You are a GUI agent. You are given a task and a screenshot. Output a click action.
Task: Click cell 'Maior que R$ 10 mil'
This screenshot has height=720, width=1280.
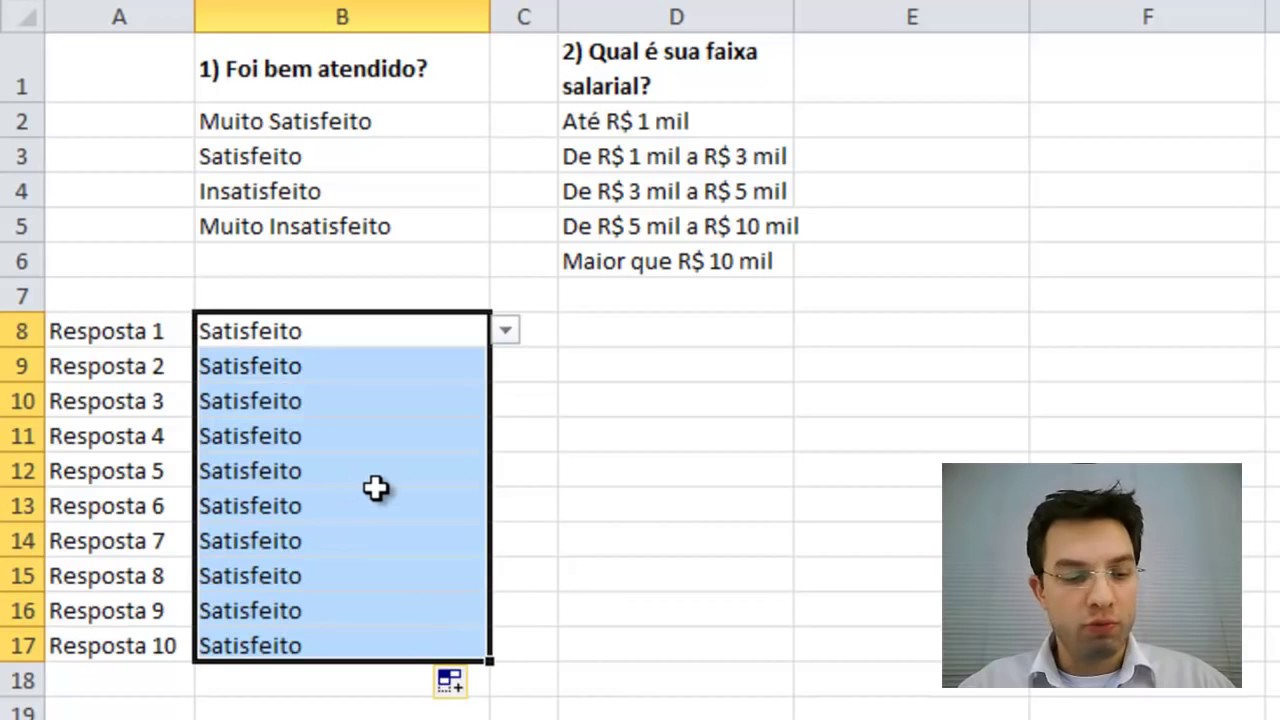(x=676, y=261)
